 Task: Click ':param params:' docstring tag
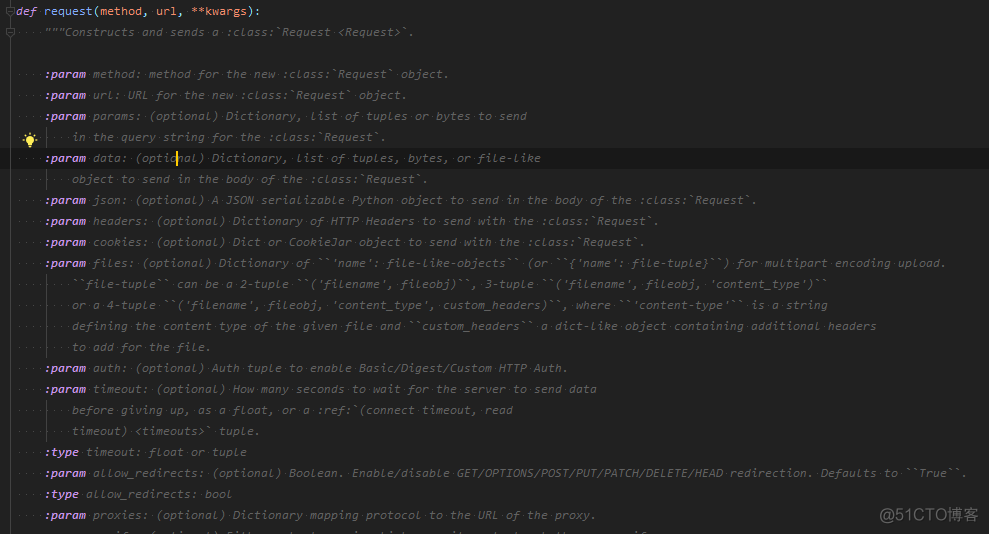tap(93, 116)
